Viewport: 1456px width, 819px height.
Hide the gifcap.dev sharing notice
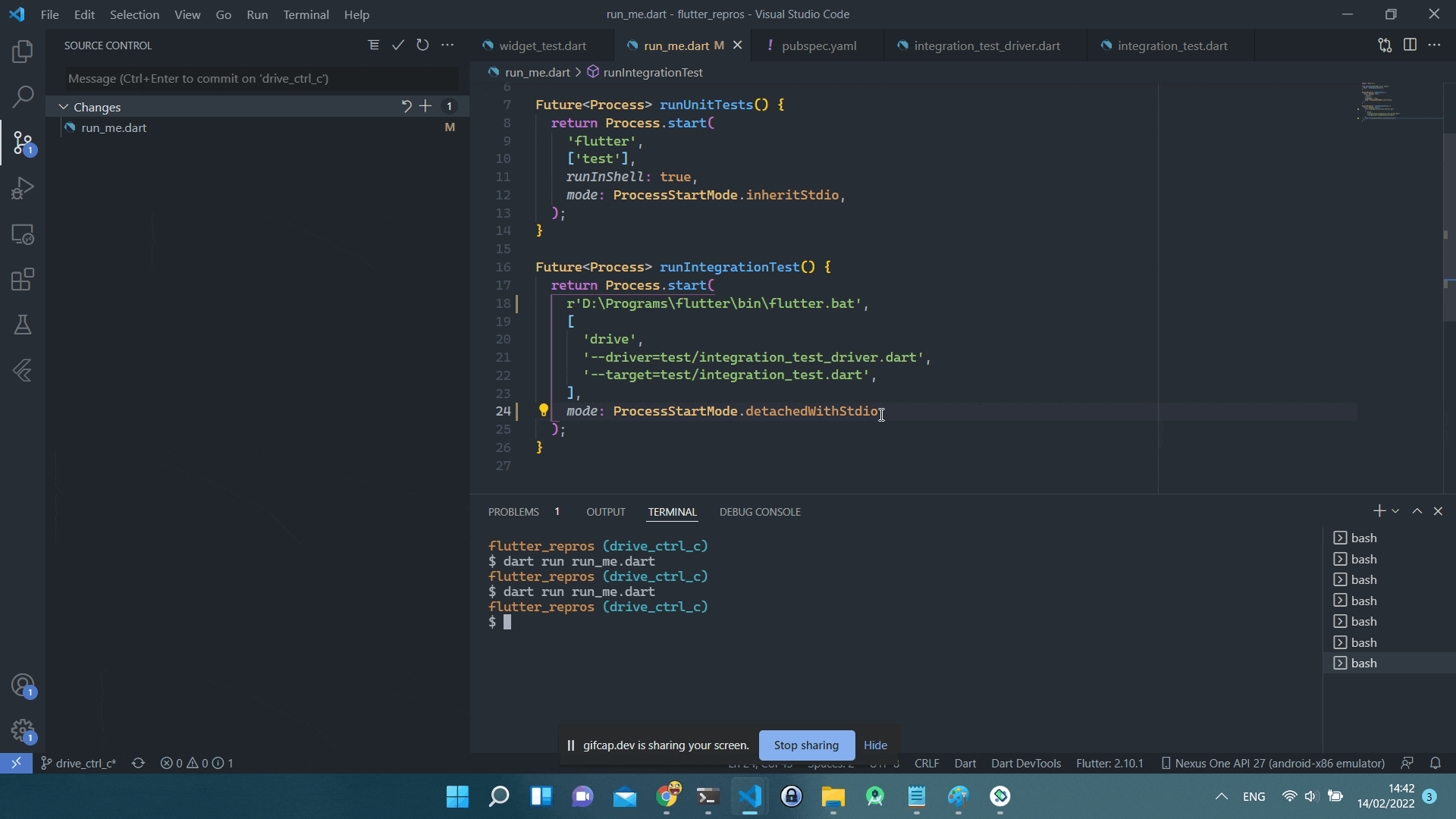tap(875, 745)
